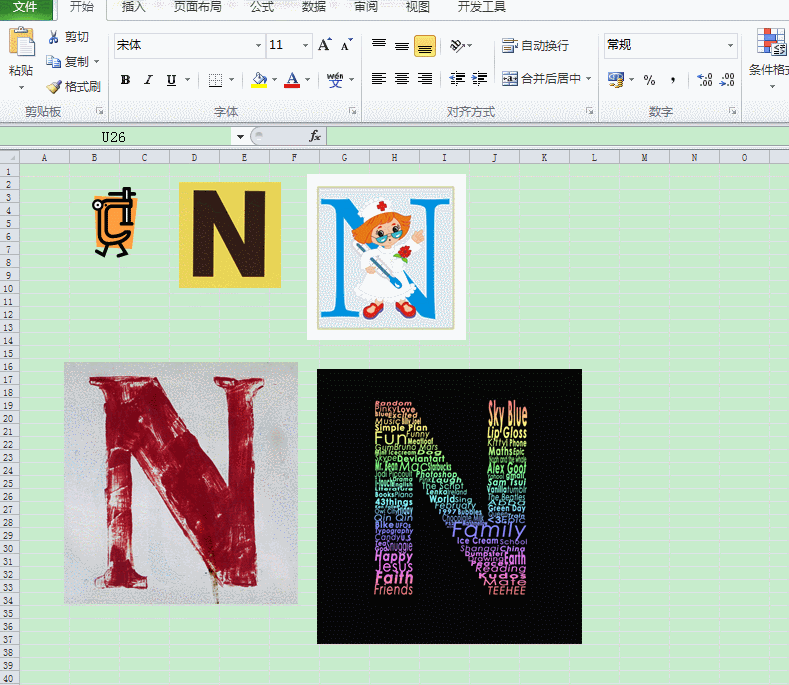Open the Name Box dropdown arrow
Image resolution: width=789 pixels, height=685 pixels.
[240, 136]
